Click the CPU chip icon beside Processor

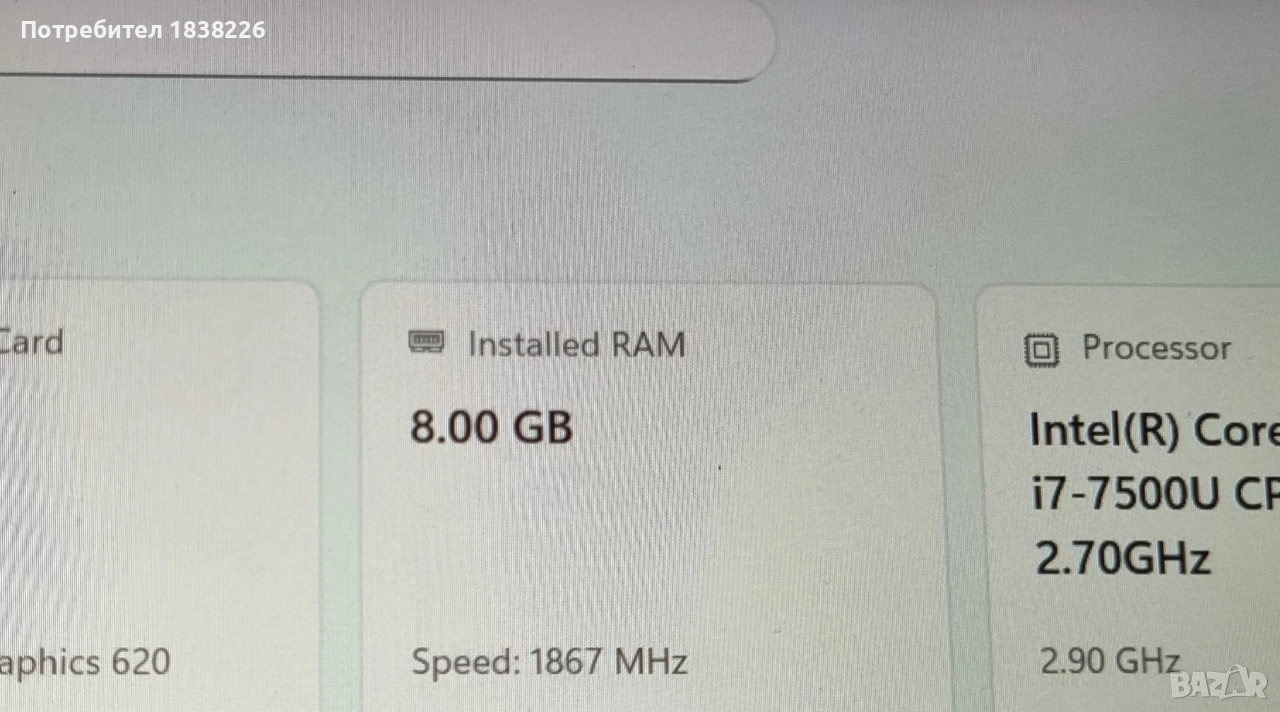pyautogui.click(x=1042, y=351)
